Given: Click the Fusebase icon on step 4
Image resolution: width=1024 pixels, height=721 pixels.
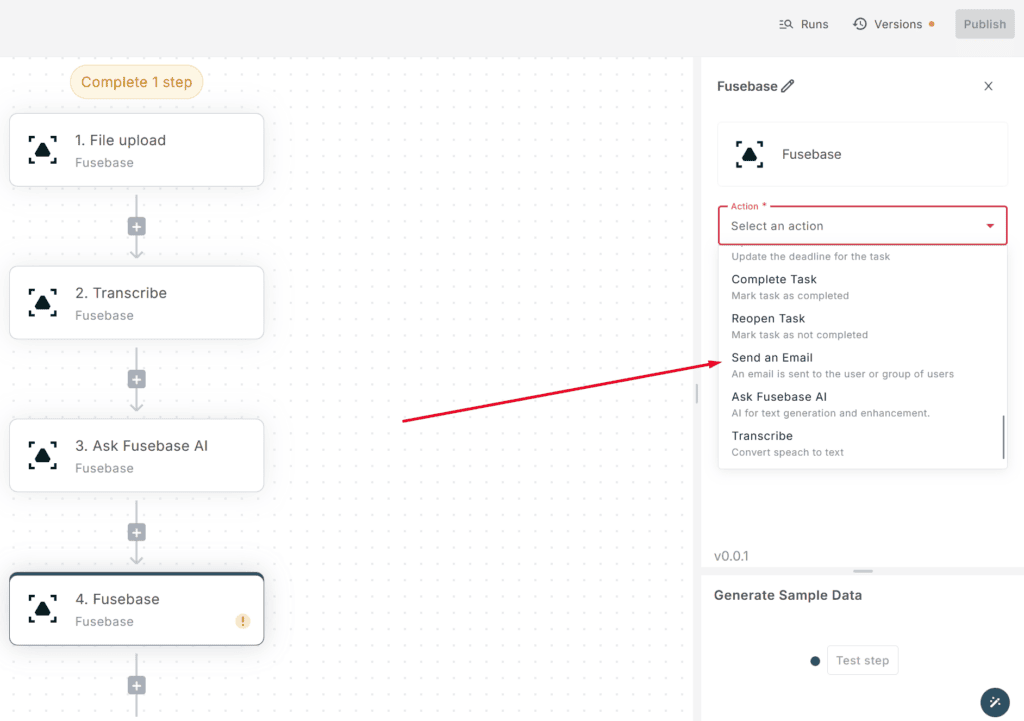Looking at the screenshot, I should [x=42, y=609].
